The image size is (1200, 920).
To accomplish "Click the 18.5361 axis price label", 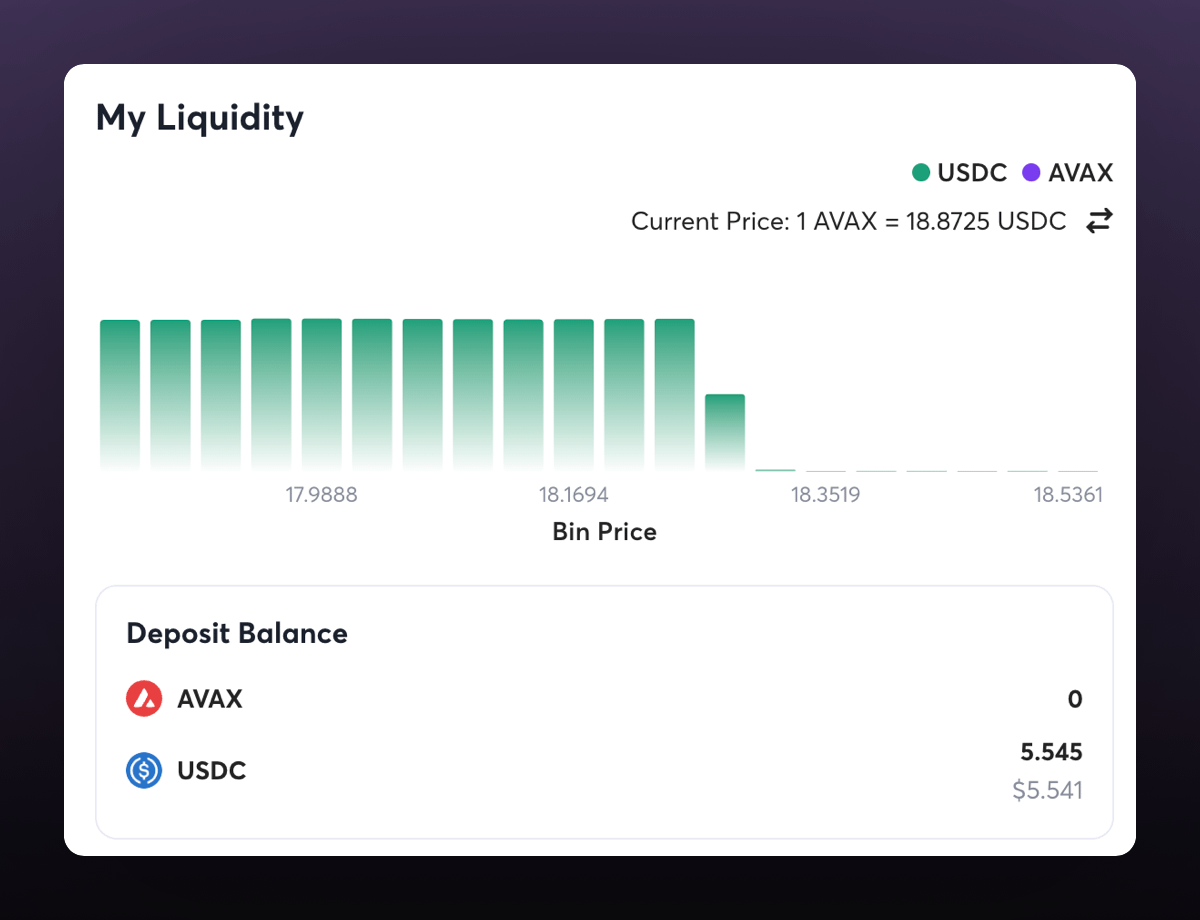I will click(x=1068, y=495).
